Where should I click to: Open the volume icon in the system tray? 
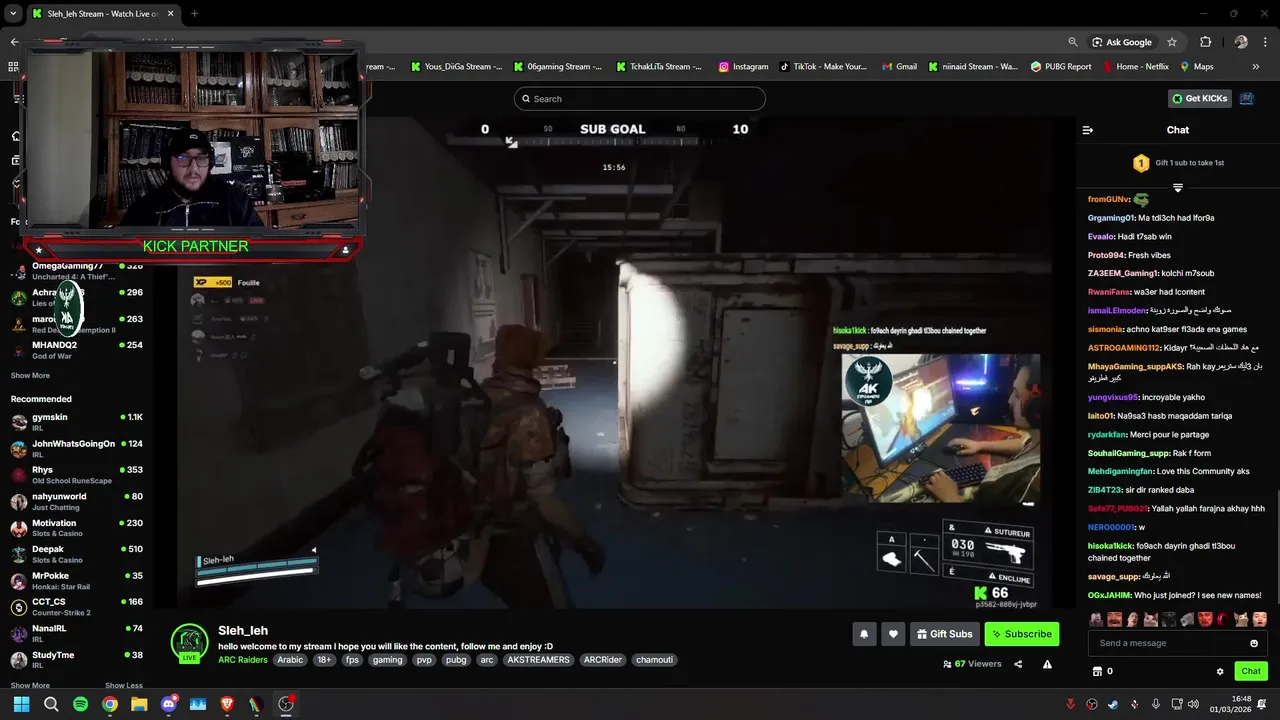(1193, 704)
